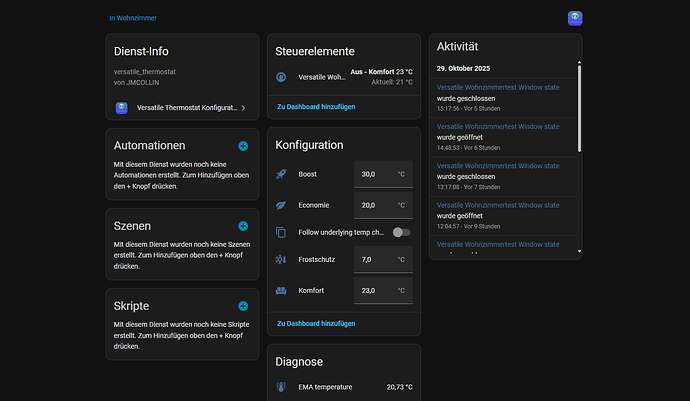The height and width of the screenshot is (401, 690).
Task: Focus the Frostschutz temperature field
Action: [383, 260]
